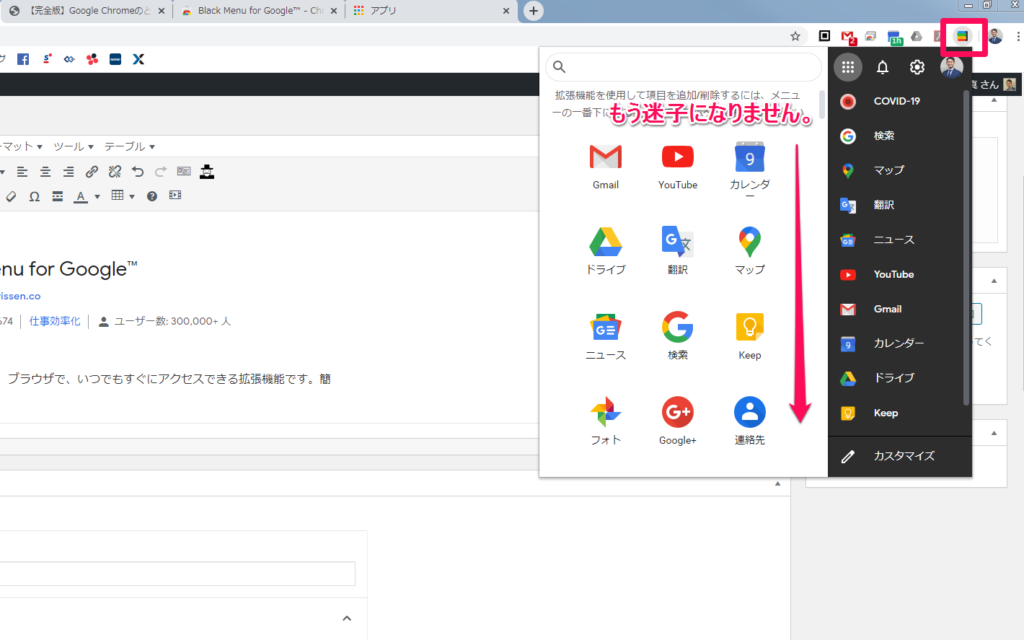Open the 仕事効率化 category link
The height and width of the screenshot is (640, 1024).
[x=55, y=322]
